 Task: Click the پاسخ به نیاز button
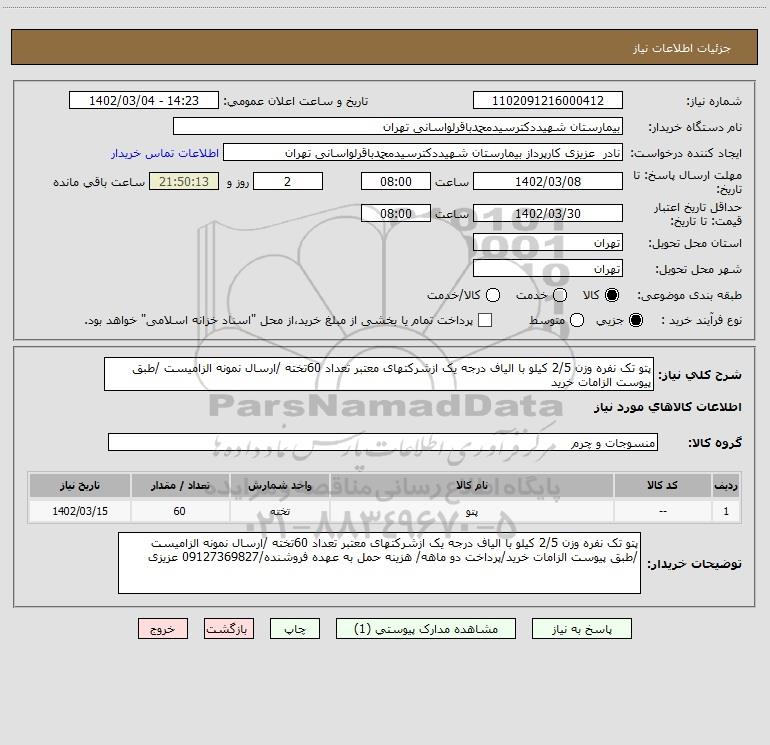coord(581,629)
